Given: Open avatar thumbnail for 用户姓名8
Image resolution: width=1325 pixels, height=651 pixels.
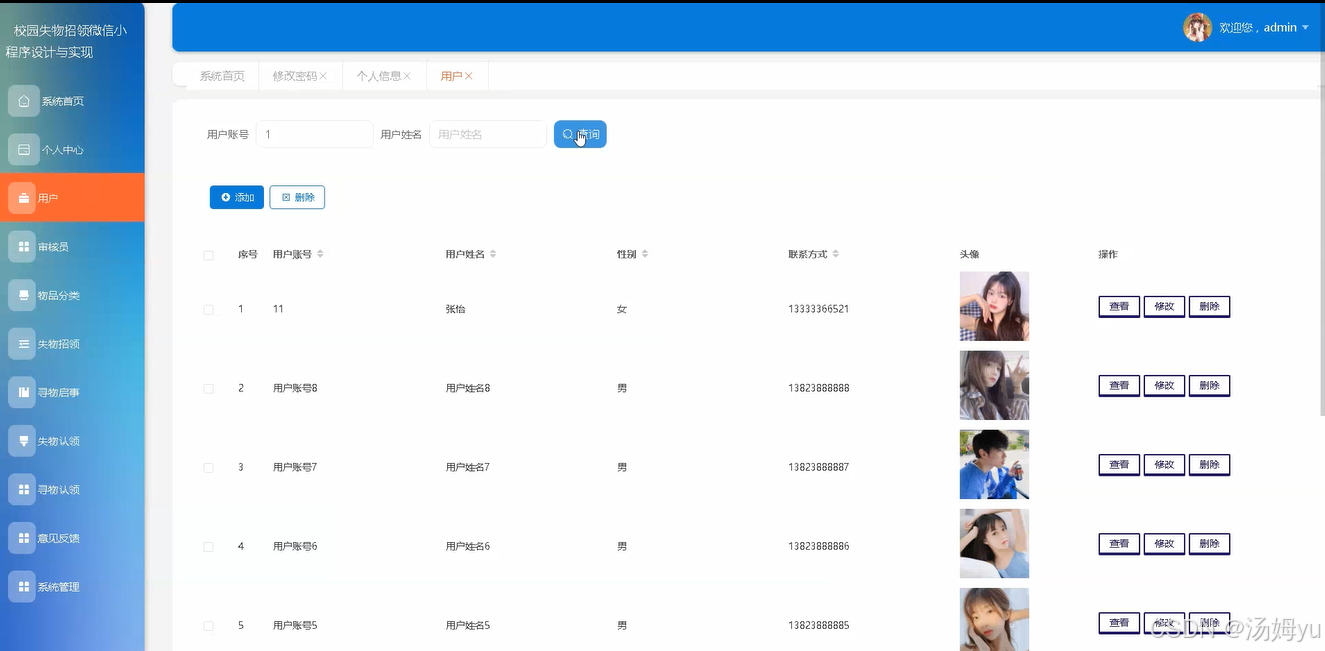Looking at the screenshot, I should click(994, 385).
